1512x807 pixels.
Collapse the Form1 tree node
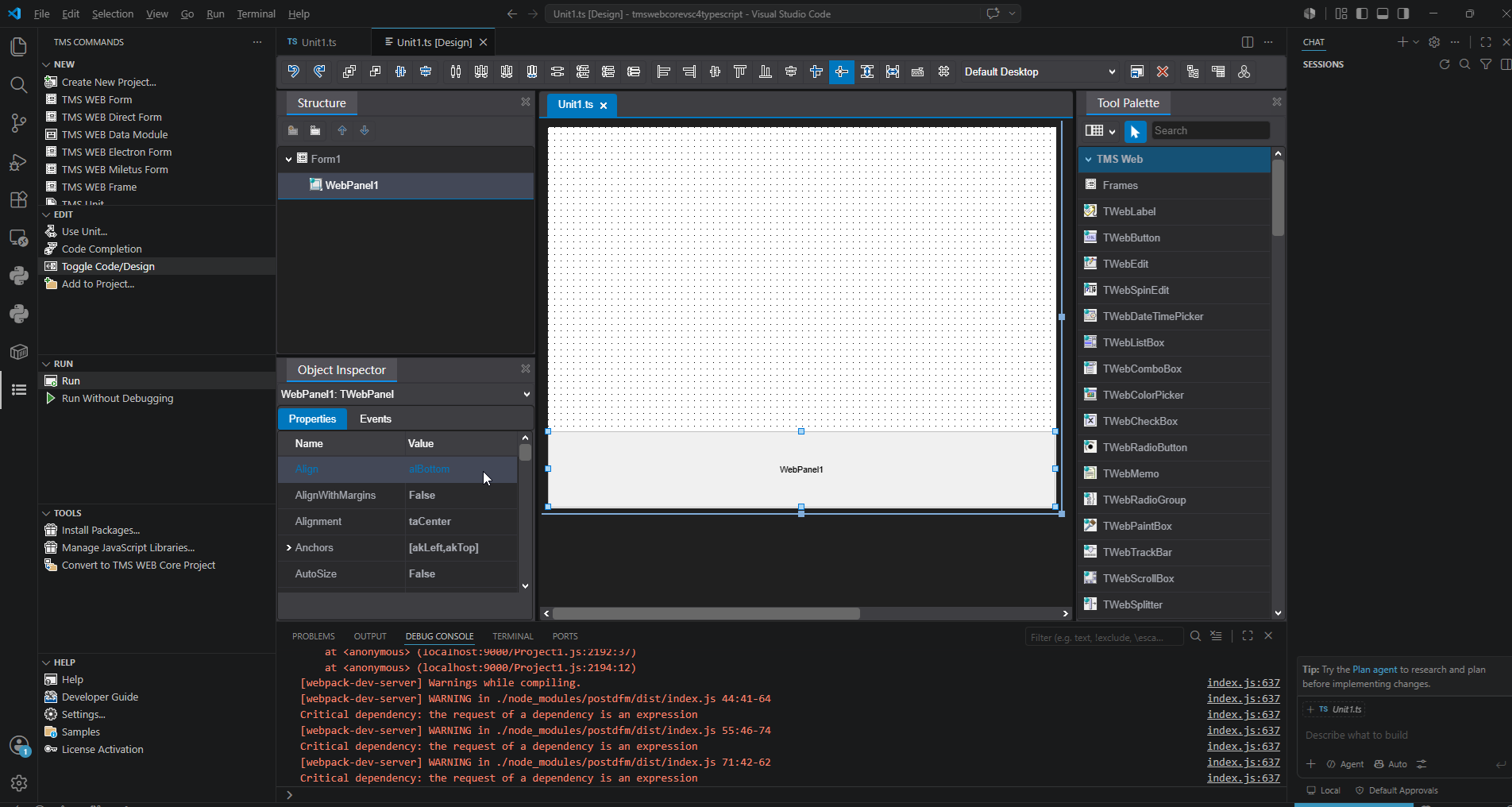coord(288,159)
